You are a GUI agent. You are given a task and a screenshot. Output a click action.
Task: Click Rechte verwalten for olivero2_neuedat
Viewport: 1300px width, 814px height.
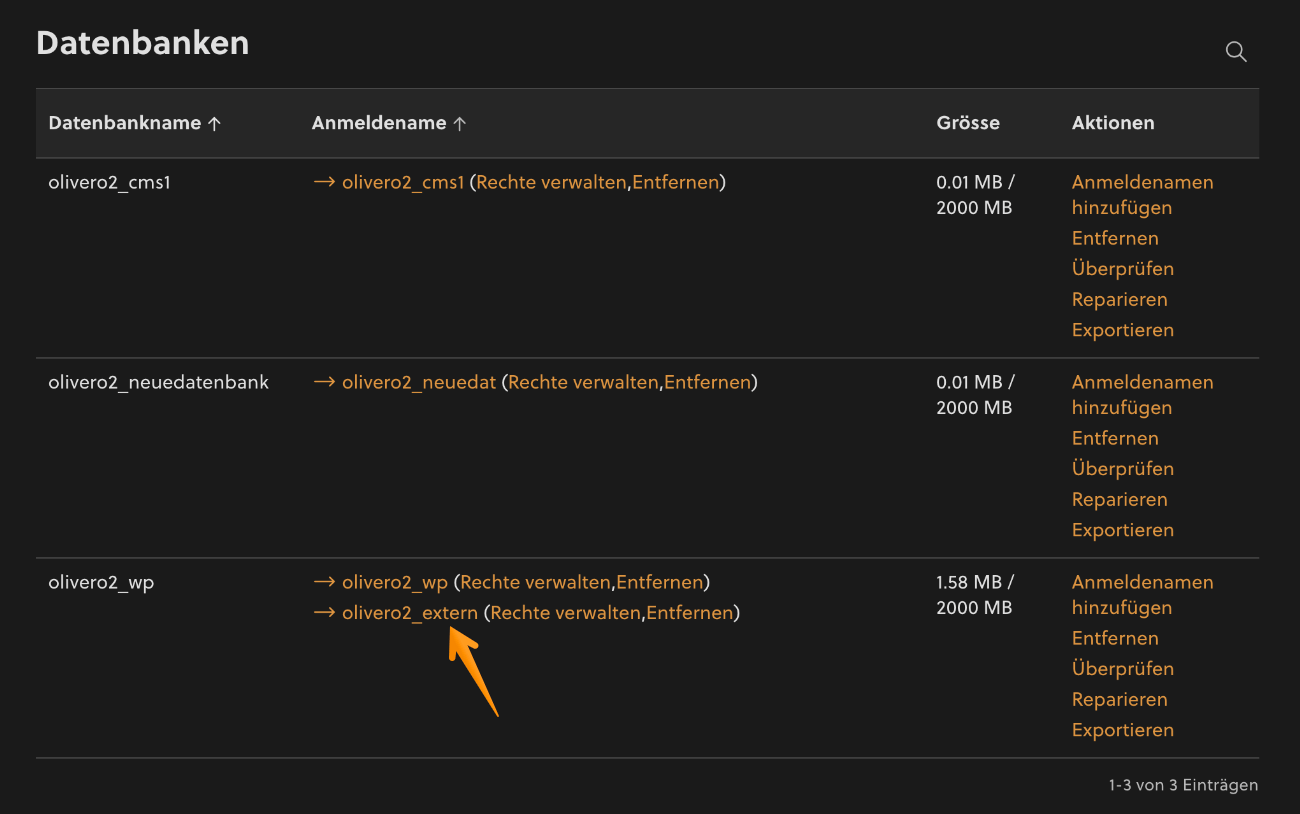coord(583,382)
